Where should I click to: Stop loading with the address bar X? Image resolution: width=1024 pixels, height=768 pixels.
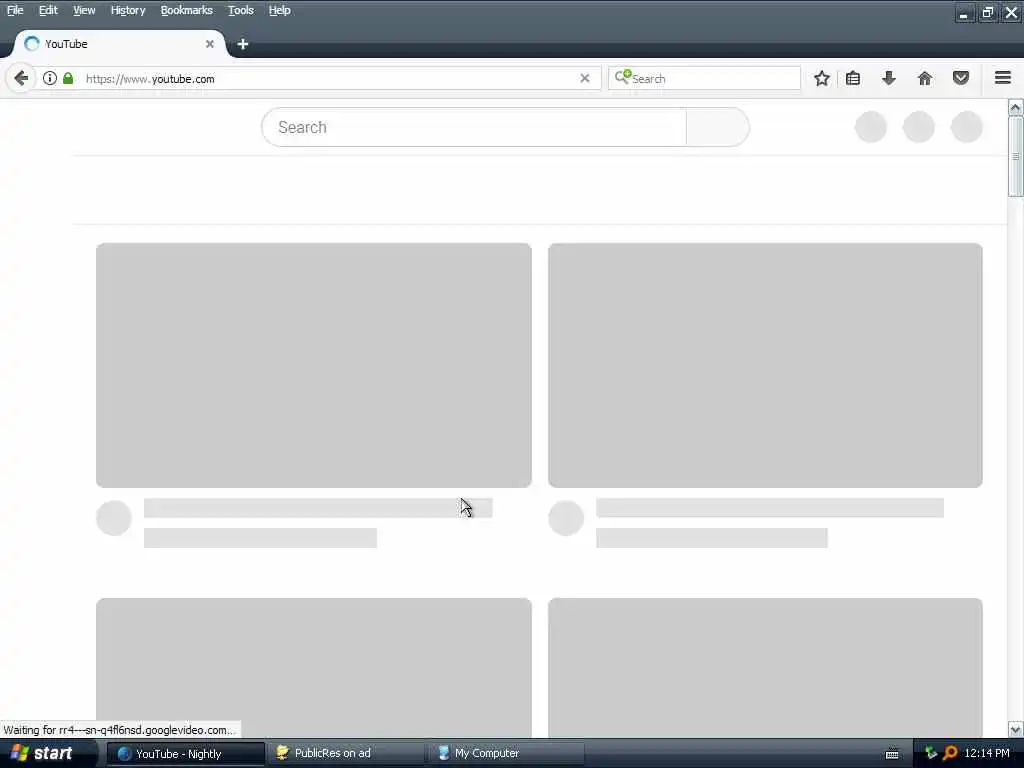[x=584, y=78]
